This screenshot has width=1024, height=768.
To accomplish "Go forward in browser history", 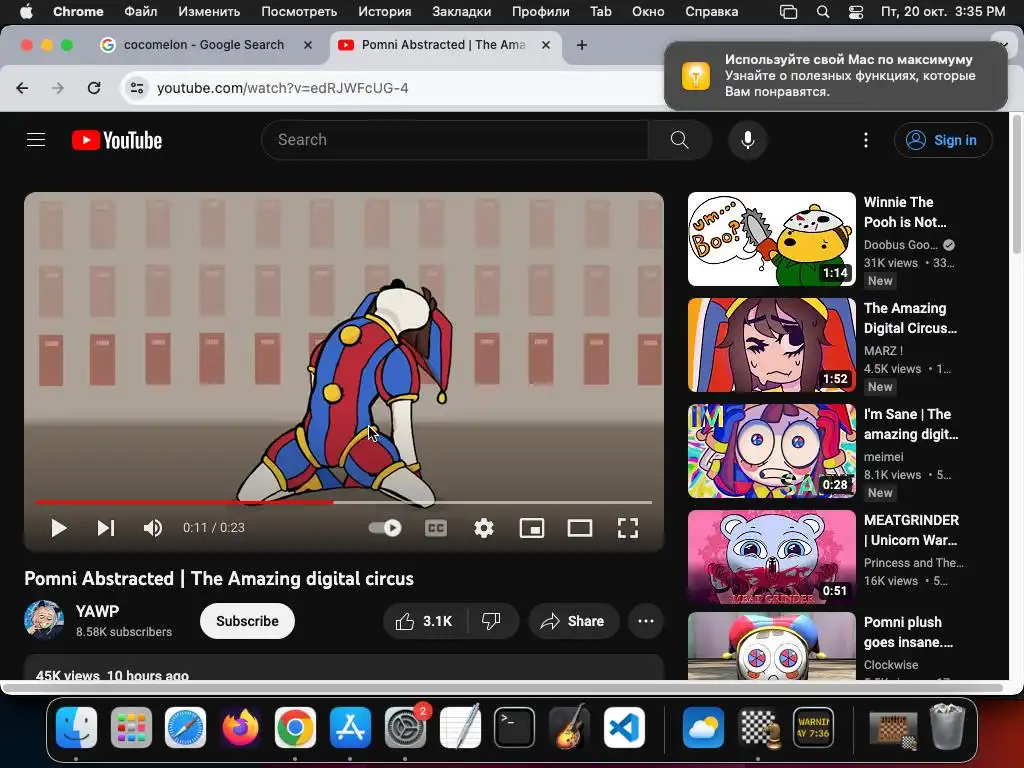I will [58, 88].
